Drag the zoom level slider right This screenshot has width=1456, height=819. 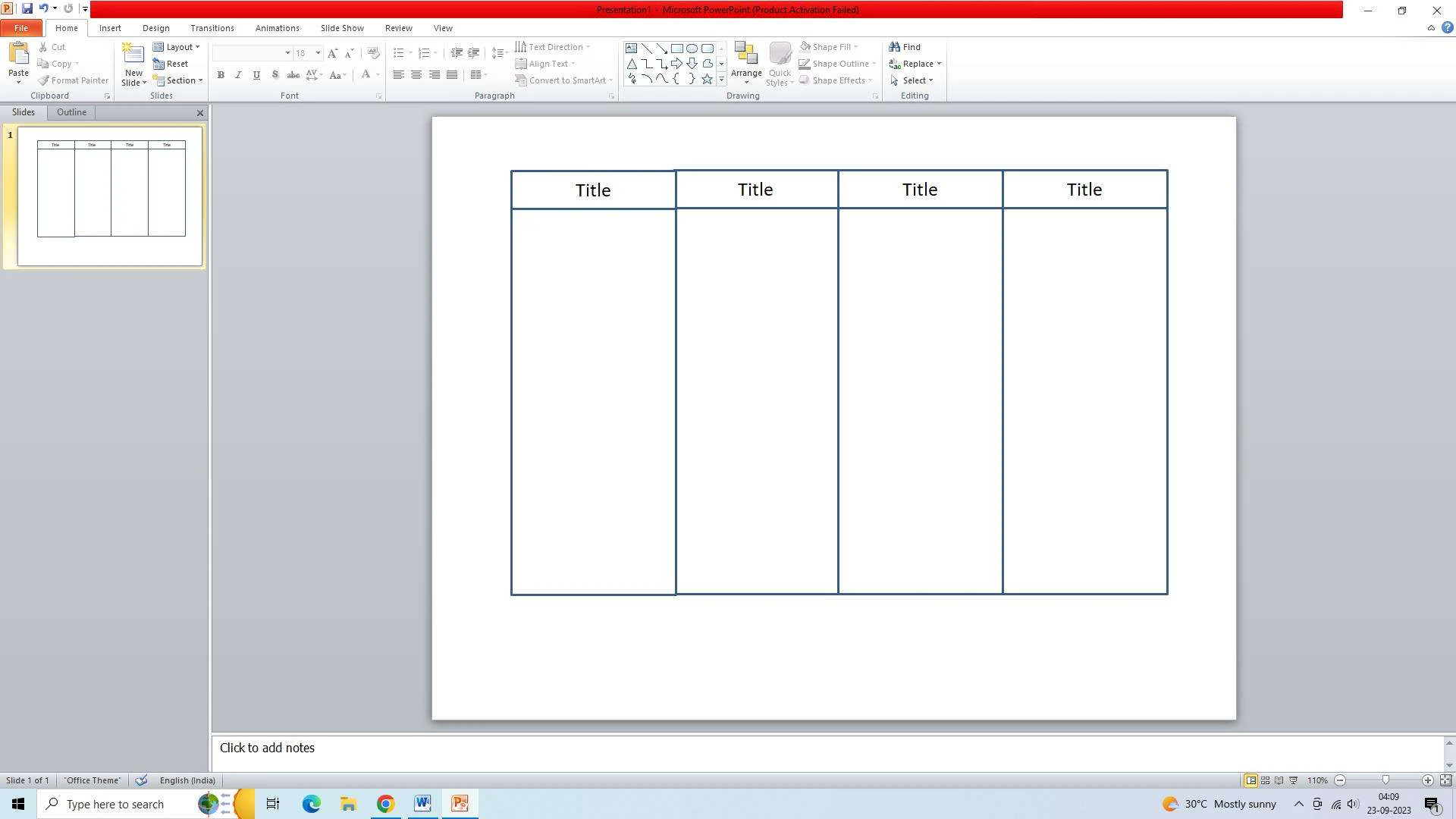[x=1384, y=780]
